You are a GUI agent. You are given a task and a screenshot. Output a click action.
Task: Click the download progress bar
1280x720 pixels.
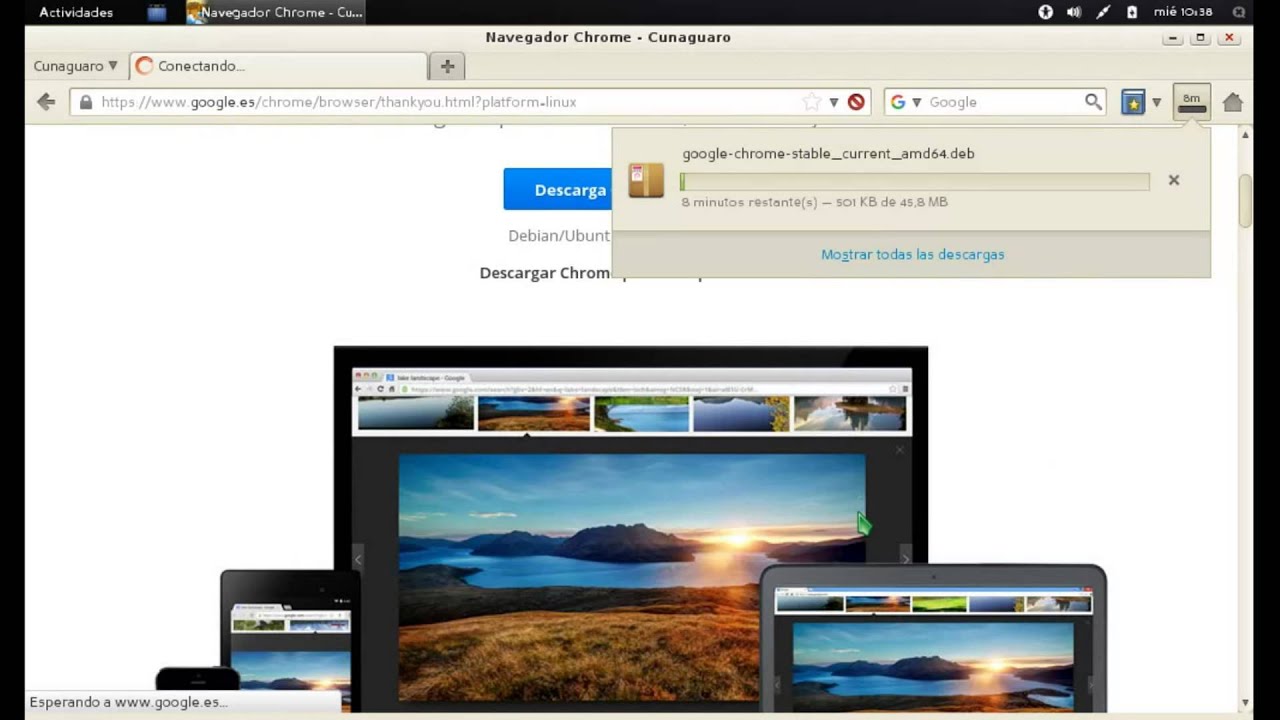coord(915,181)
